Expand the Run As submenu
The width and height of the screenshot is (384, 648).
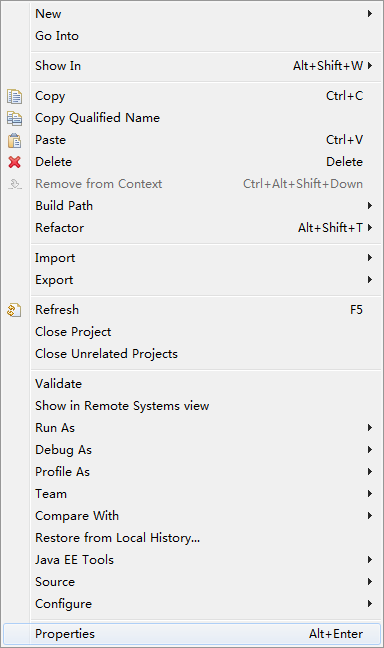click(206, 428)
